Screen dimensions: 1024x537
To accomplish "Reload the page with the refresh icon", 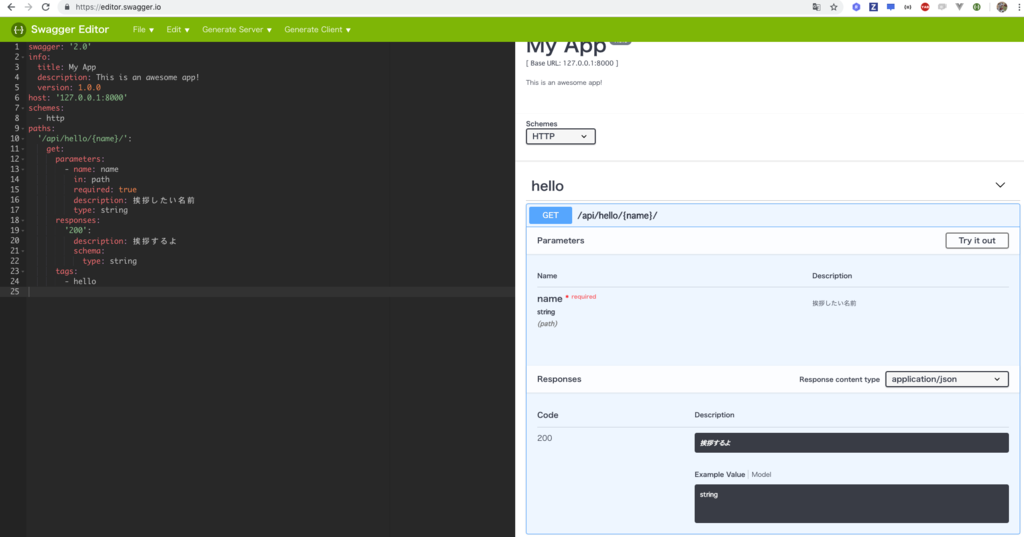I will click(x=46, y=7).
